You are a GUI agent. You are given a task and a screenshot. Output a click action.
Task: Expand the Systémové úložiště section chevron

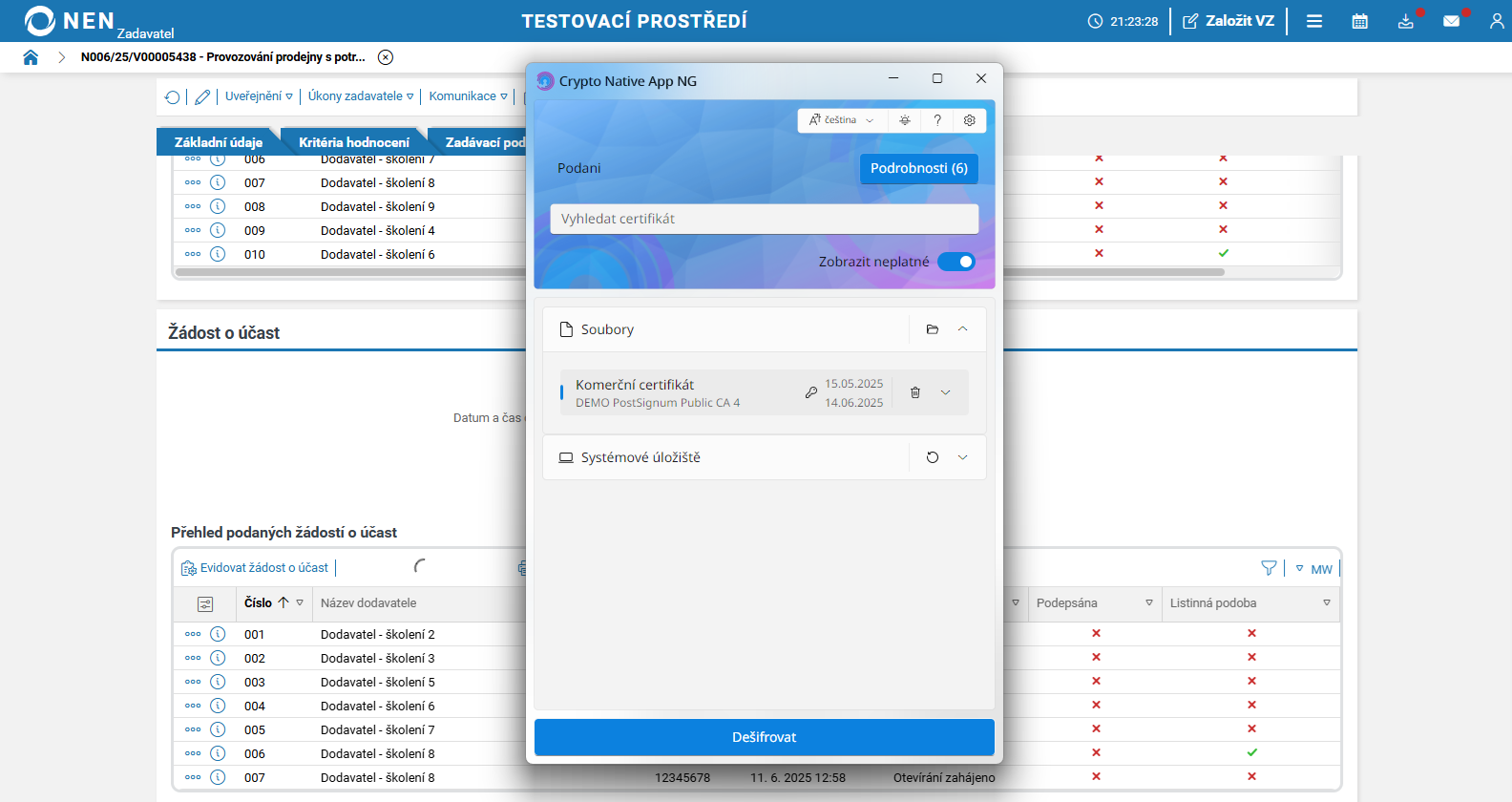tap(963, 457)
